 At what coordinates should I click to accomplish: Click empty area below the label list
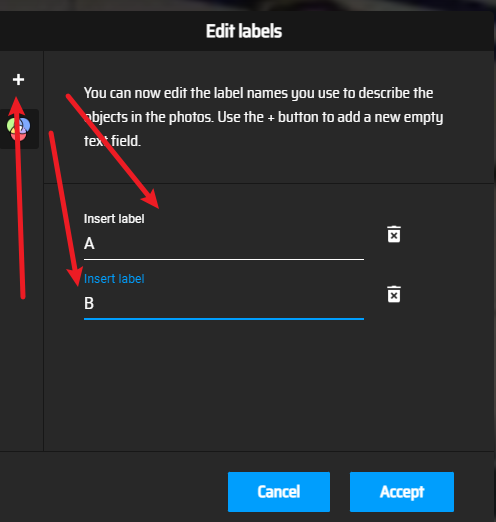267,383
